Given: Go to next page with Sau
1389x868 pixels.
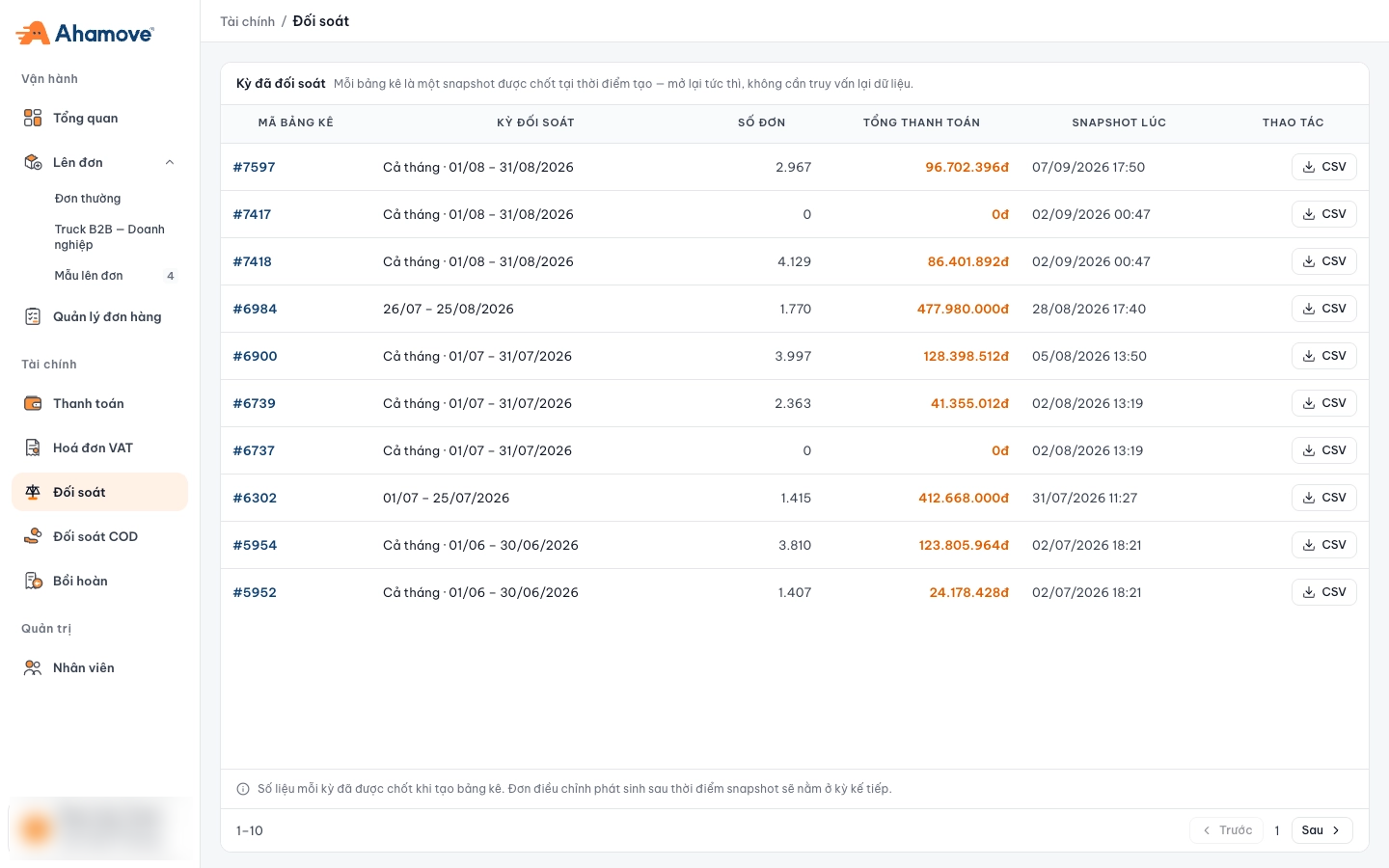Looking at the screenshot, I should click(x=1321, y=830).
